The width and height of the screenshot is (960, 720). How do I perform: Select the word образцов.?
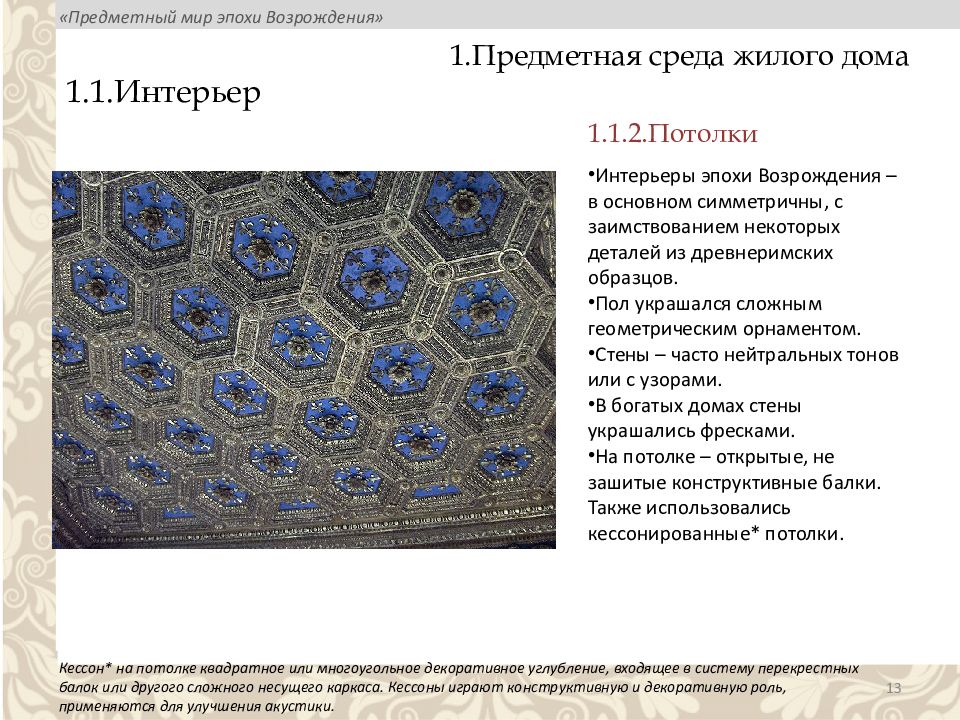tap(632, 278)
